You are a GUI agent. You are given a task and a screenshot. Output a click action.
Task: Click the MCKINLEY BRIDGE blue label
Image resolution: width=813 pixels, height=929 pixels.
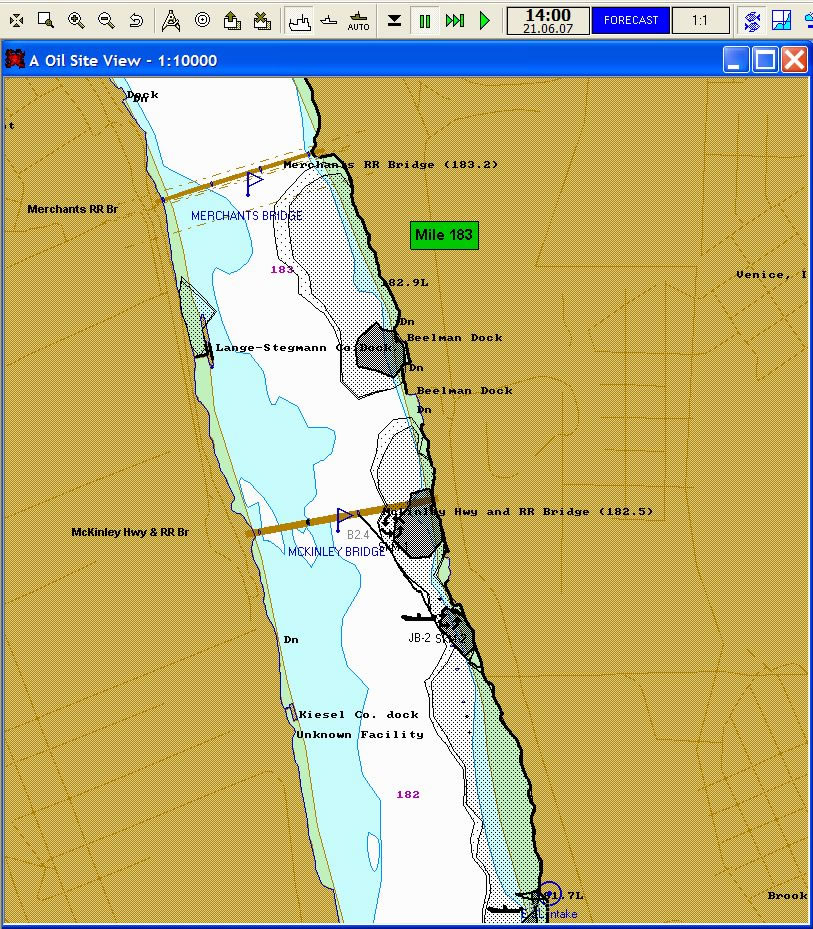pos(337,552)
